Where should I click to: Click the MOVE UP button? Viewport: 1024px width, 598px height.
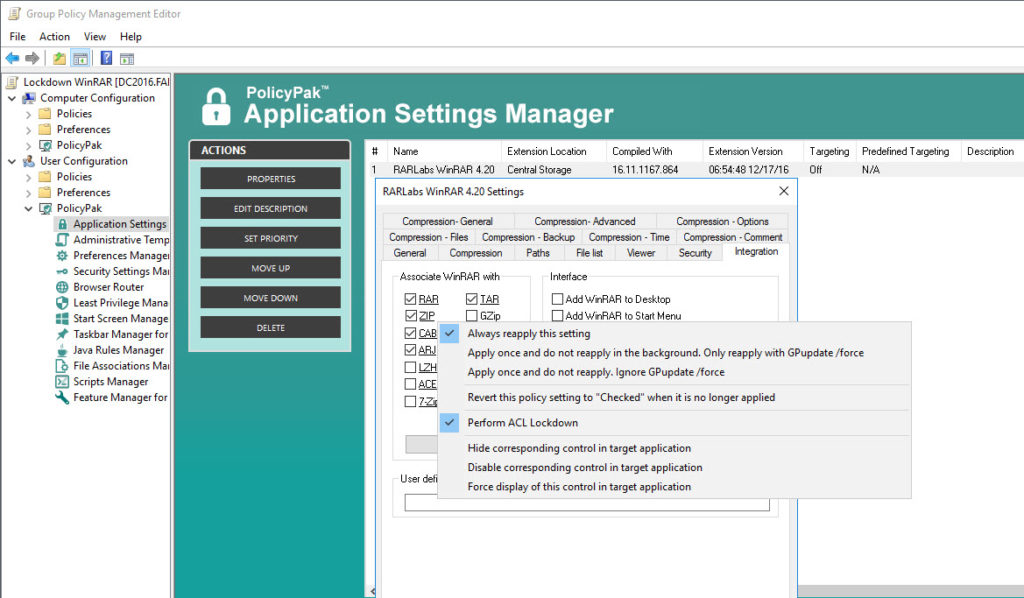(270, 268)
